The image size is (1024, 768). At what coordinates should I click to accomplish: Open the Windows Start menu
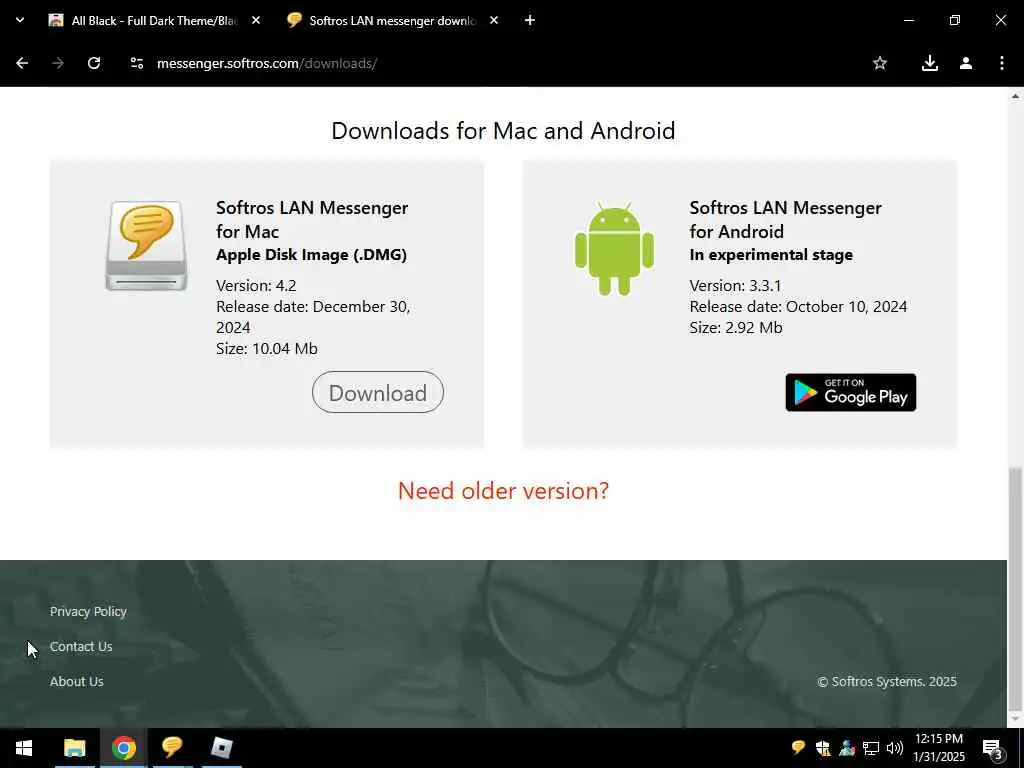click(24, 748)
